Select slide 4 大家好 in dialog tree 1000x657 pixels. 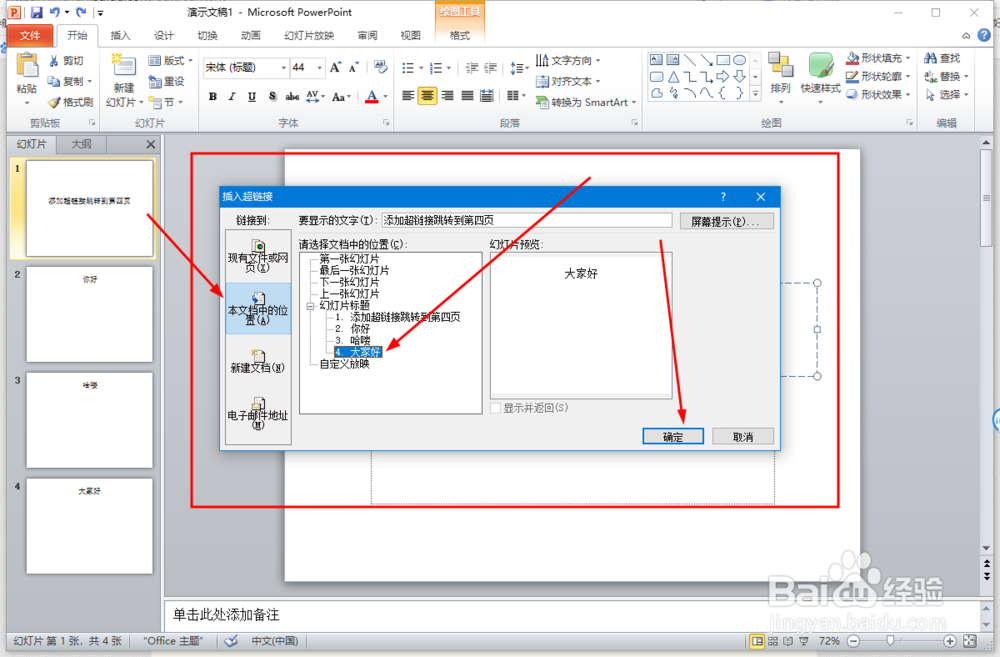point(358,351)
